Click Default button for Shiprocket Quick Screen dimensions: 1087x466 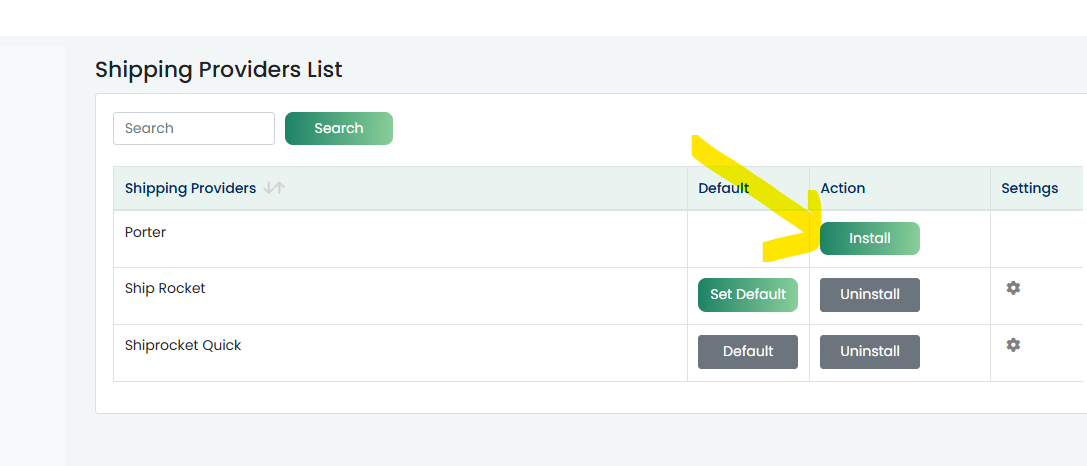748,352
